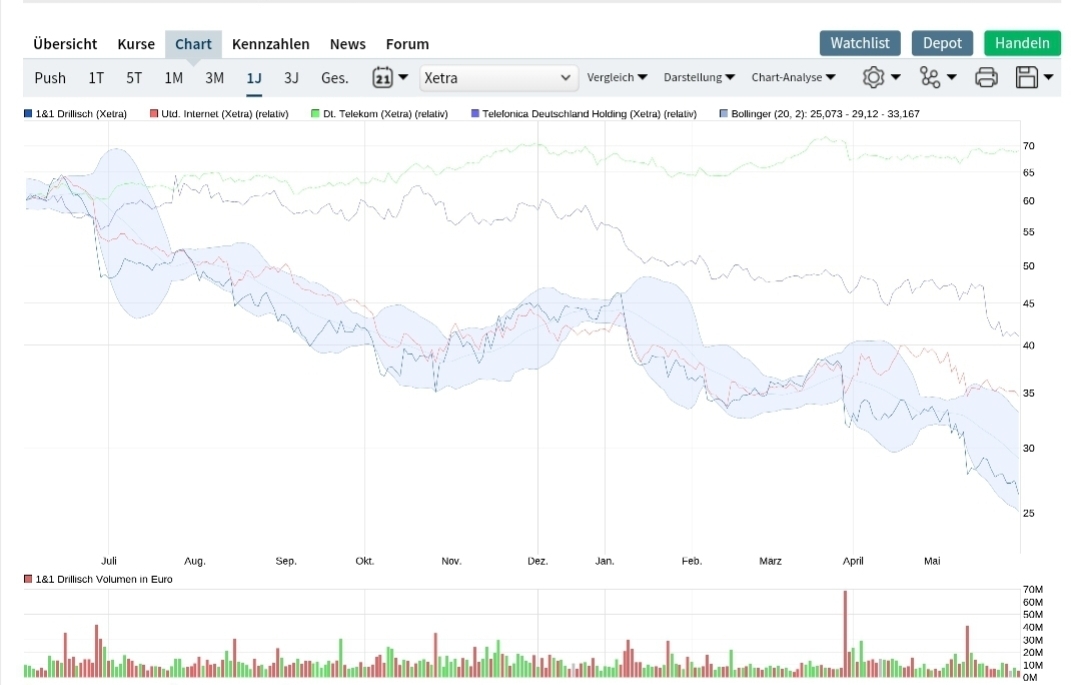Add the stock to Watchlist
This screenshot has height=685, width=1071.
[x=860, y=43]
